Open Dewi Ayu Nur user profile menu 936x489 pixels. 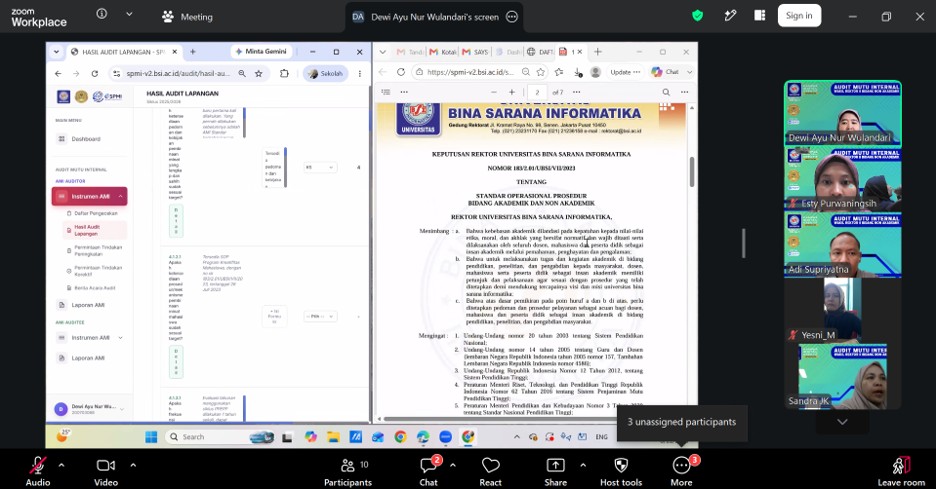point(90,409)
